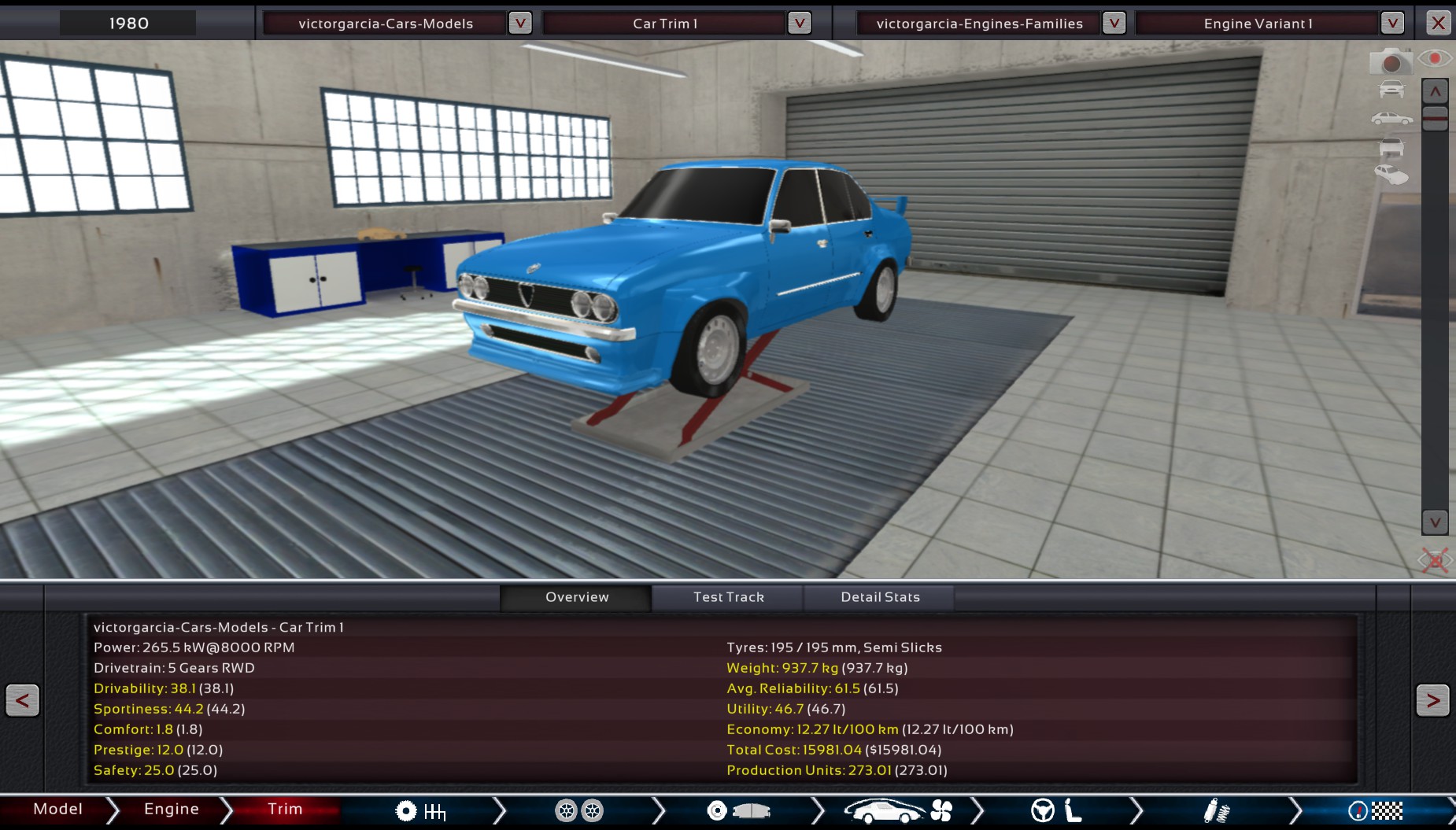Click the Safety: 25.0 stat
This screenshot has width=1456, height=830.
coord(155,770)
